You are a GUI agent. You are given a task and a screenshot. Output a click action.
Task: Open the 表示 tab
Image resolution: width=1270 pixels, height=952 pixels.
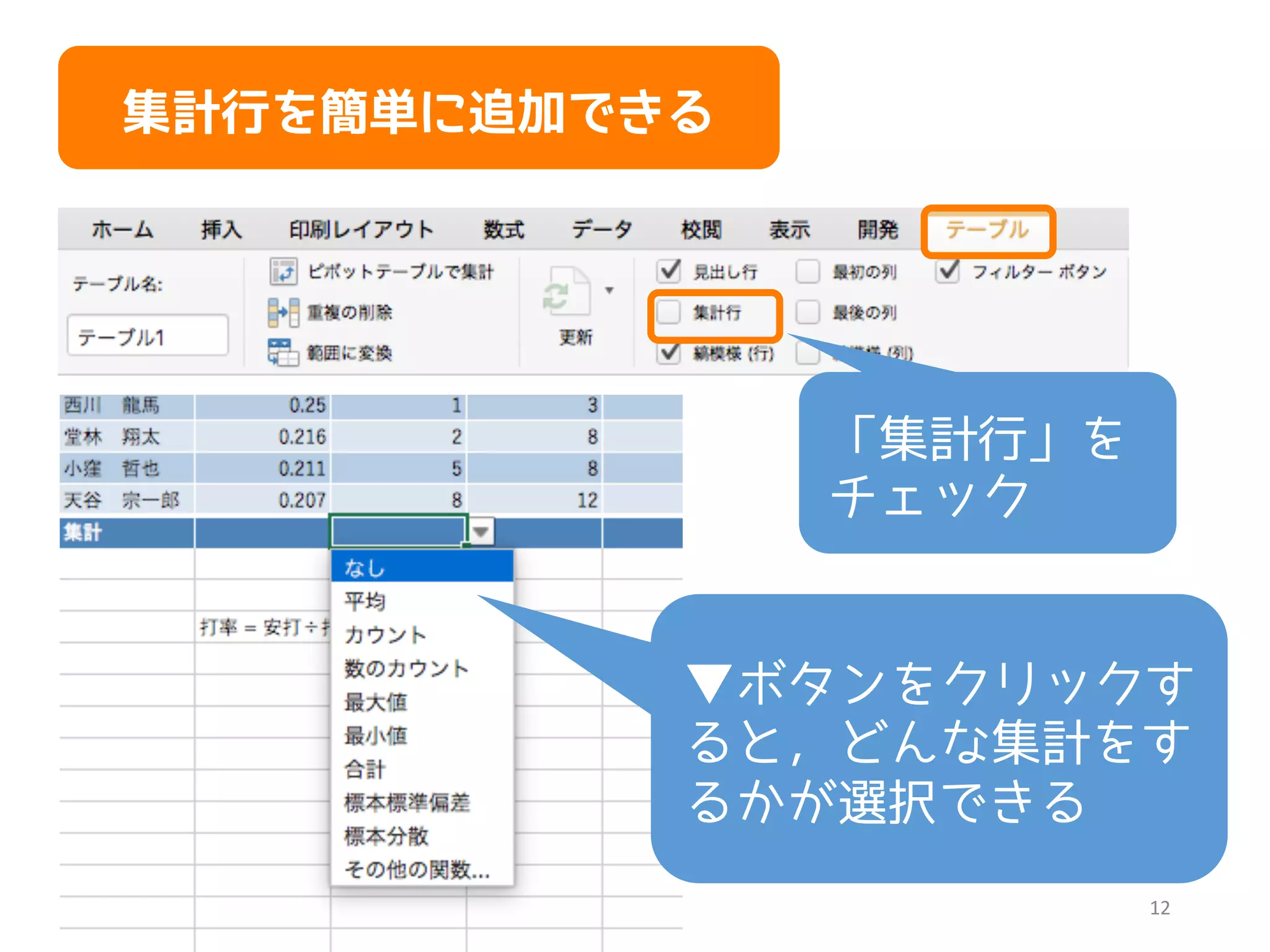coord(789,229)
